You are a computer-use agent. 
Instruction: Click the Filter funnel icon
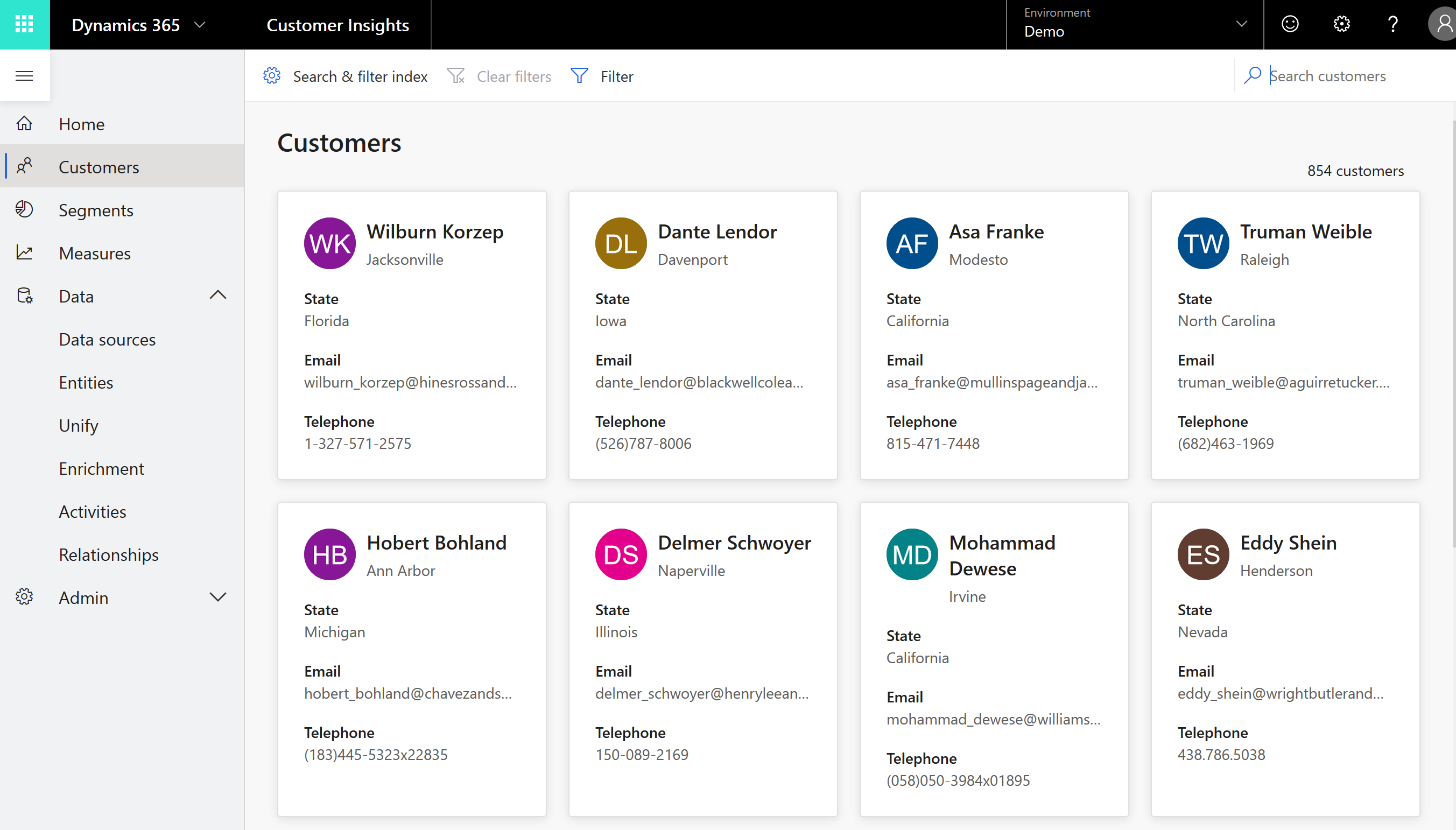coord(580,76)
